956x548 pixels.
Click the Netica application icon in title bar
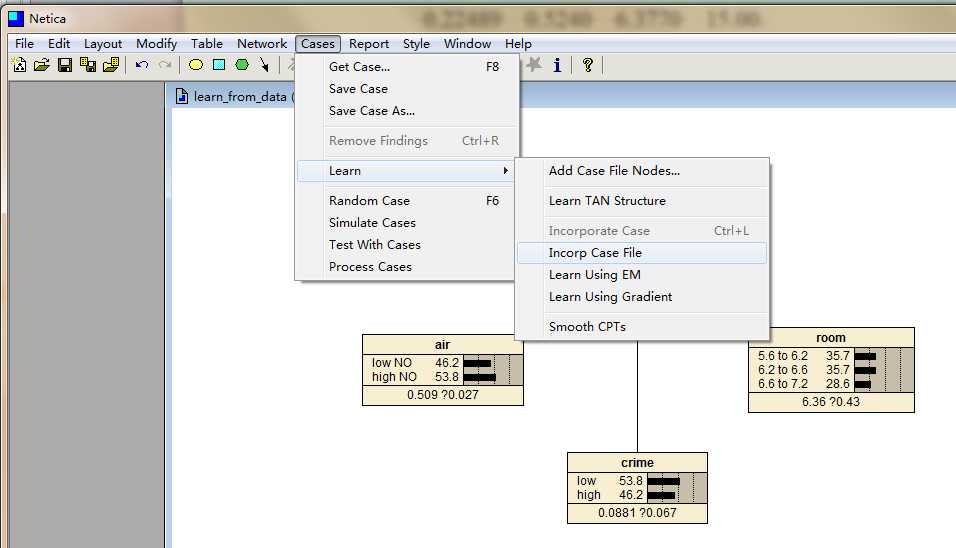[x=16, y=19]
